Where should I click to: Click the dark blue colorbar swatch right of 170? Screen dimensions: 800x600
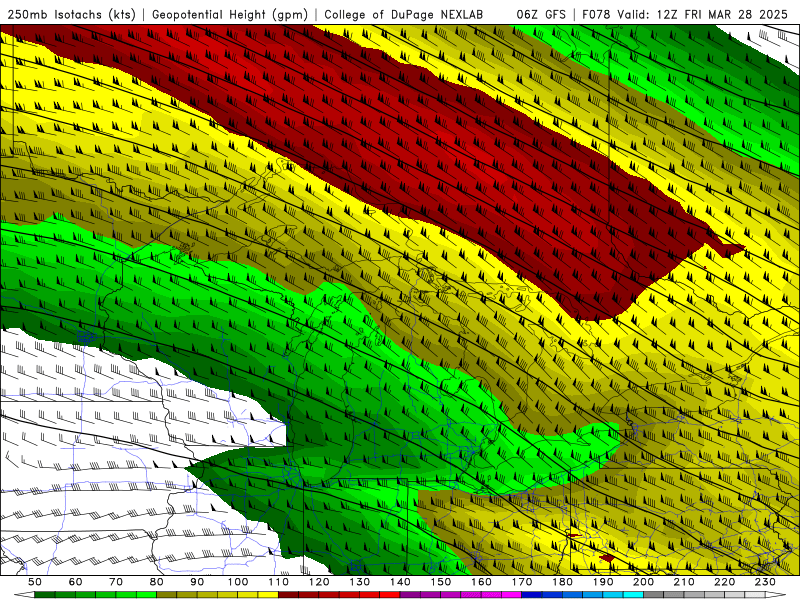(x=532, y=595)
